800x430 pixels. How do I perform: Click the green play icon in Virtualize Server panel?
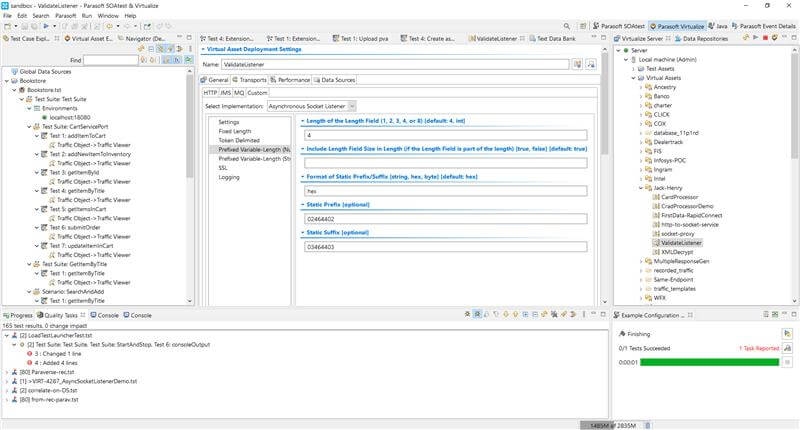pyautogui.click(x=756, y=37)
